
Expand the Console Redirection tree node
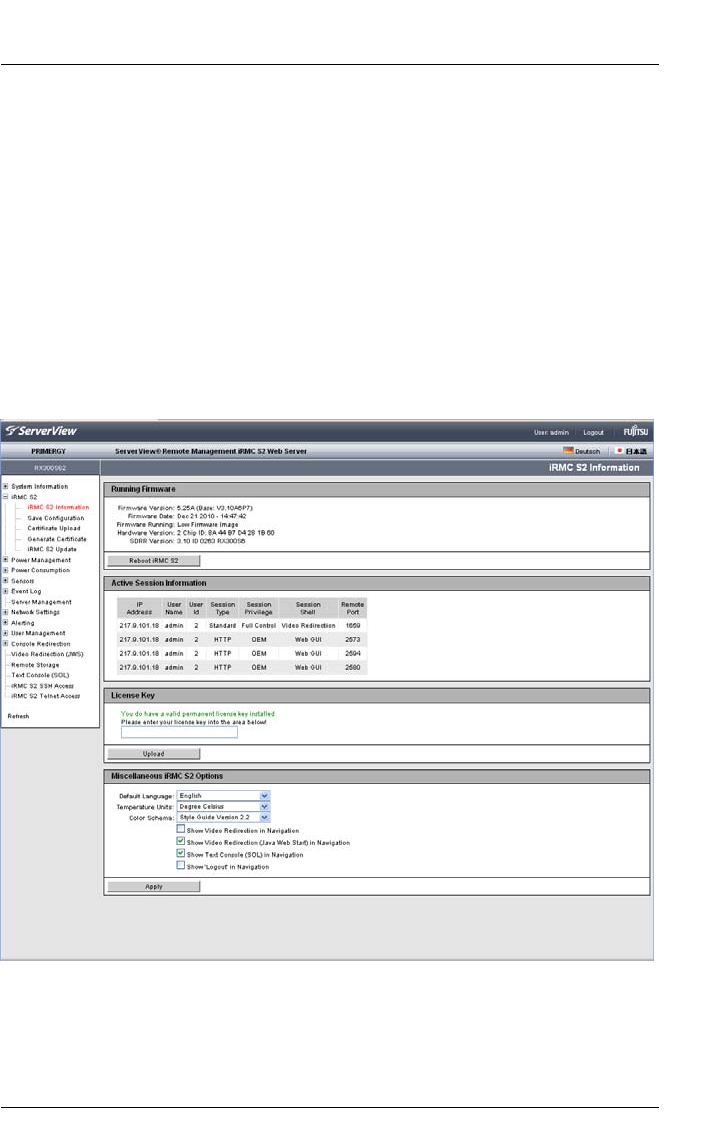[x=5, y=643]
